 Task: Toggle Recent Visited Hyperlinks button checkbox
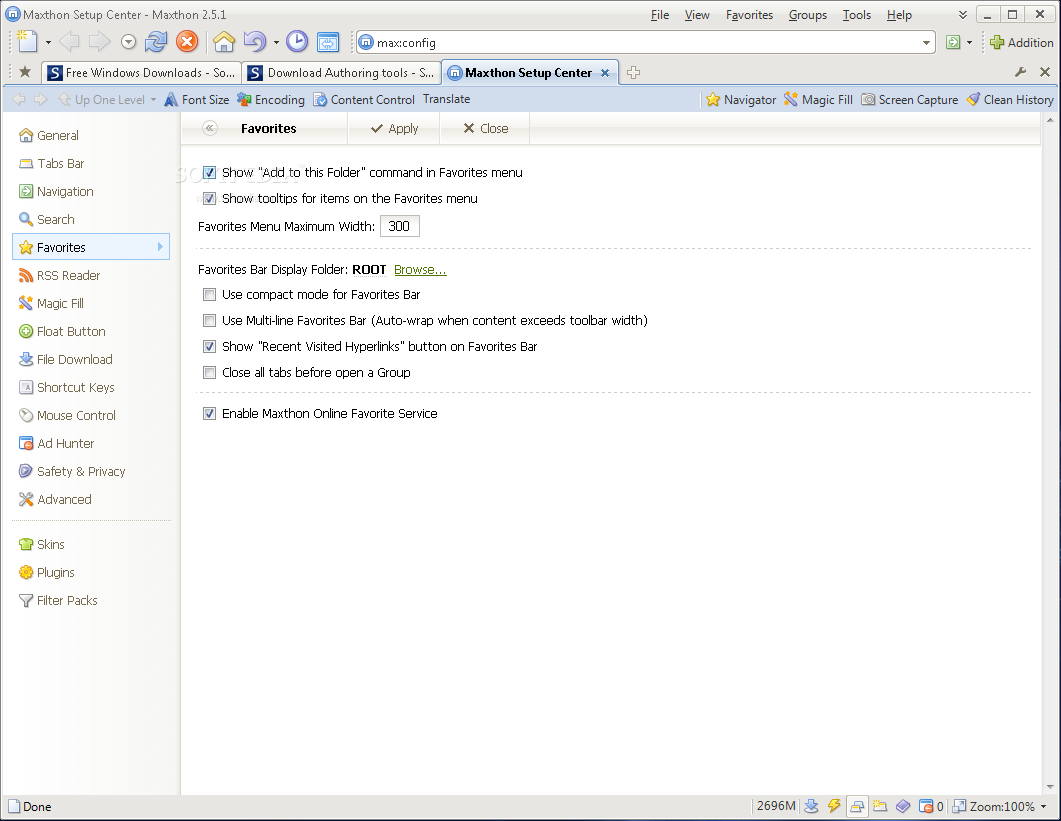point(210,347)
